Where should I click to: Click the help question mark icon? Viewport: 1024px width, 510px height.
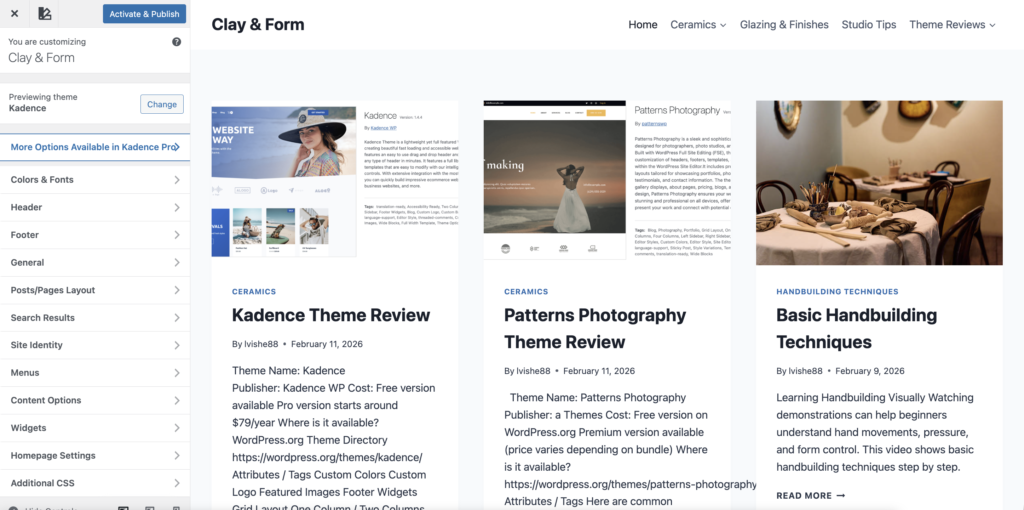[x=177, y=42]
